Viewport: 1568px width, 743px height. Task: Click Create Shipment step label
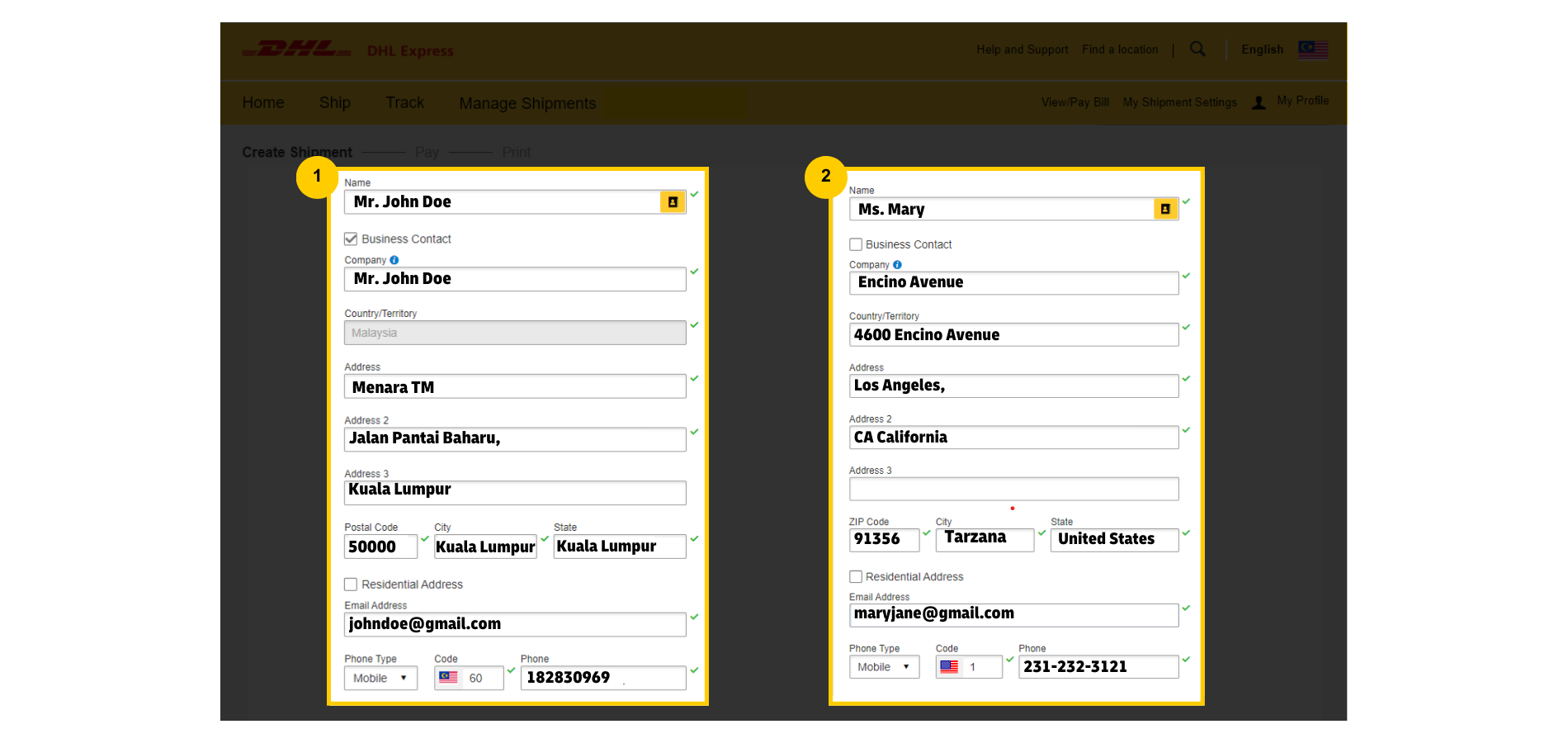coord(297,153)
